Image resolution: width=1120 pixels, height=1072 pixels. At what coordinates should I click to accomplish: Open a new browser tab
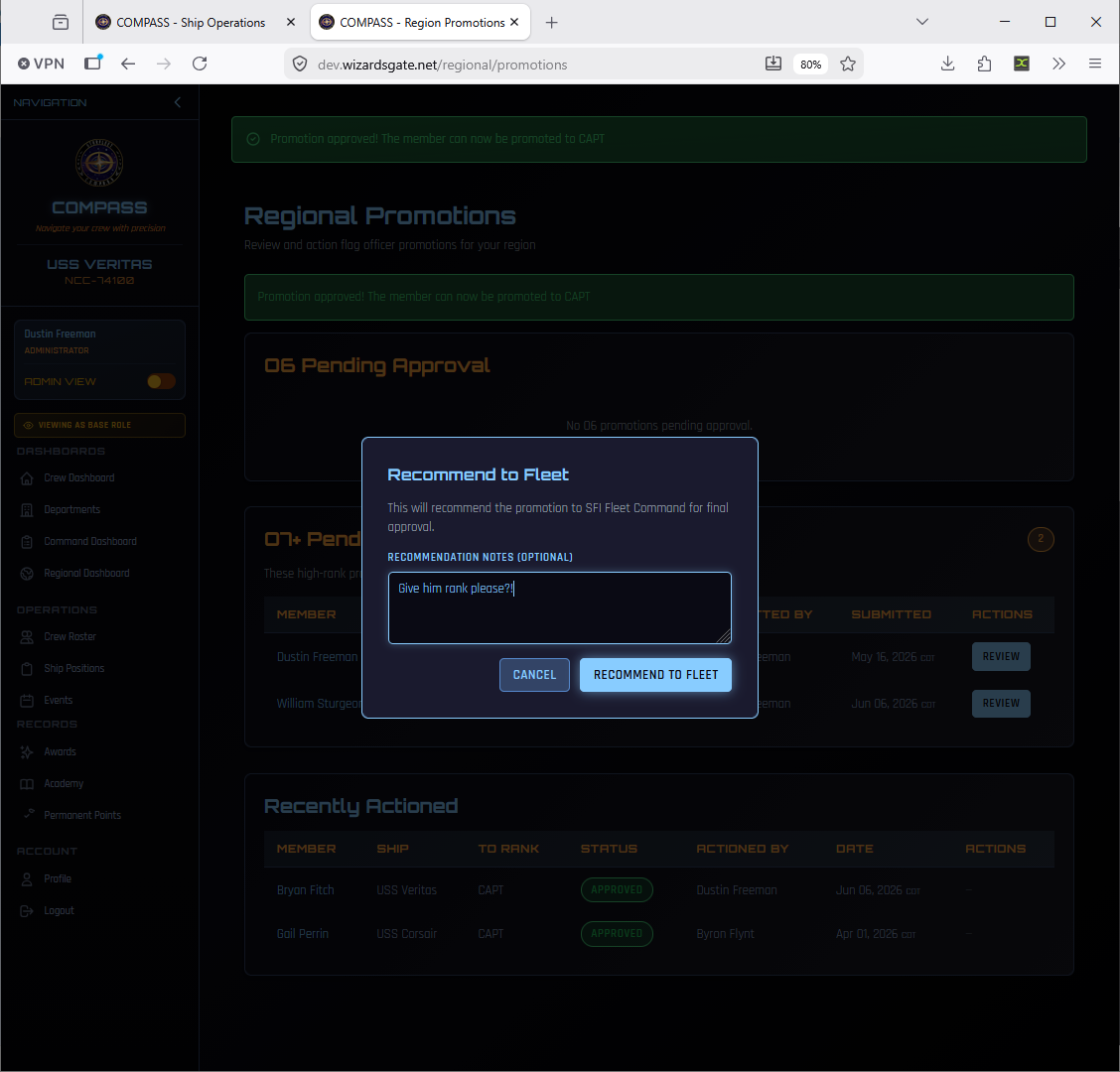click(x=551, y=23)
